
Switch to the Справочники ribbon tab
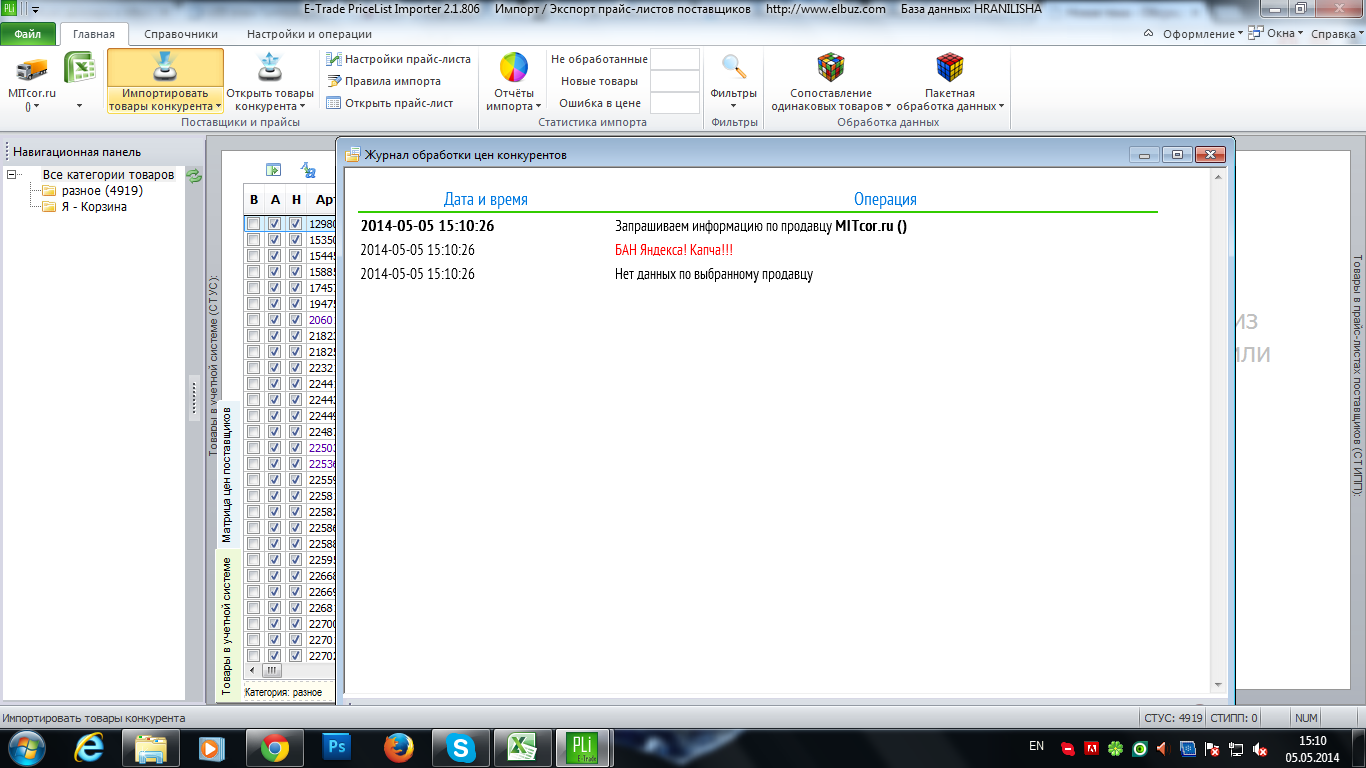click(x=181, y=34)
